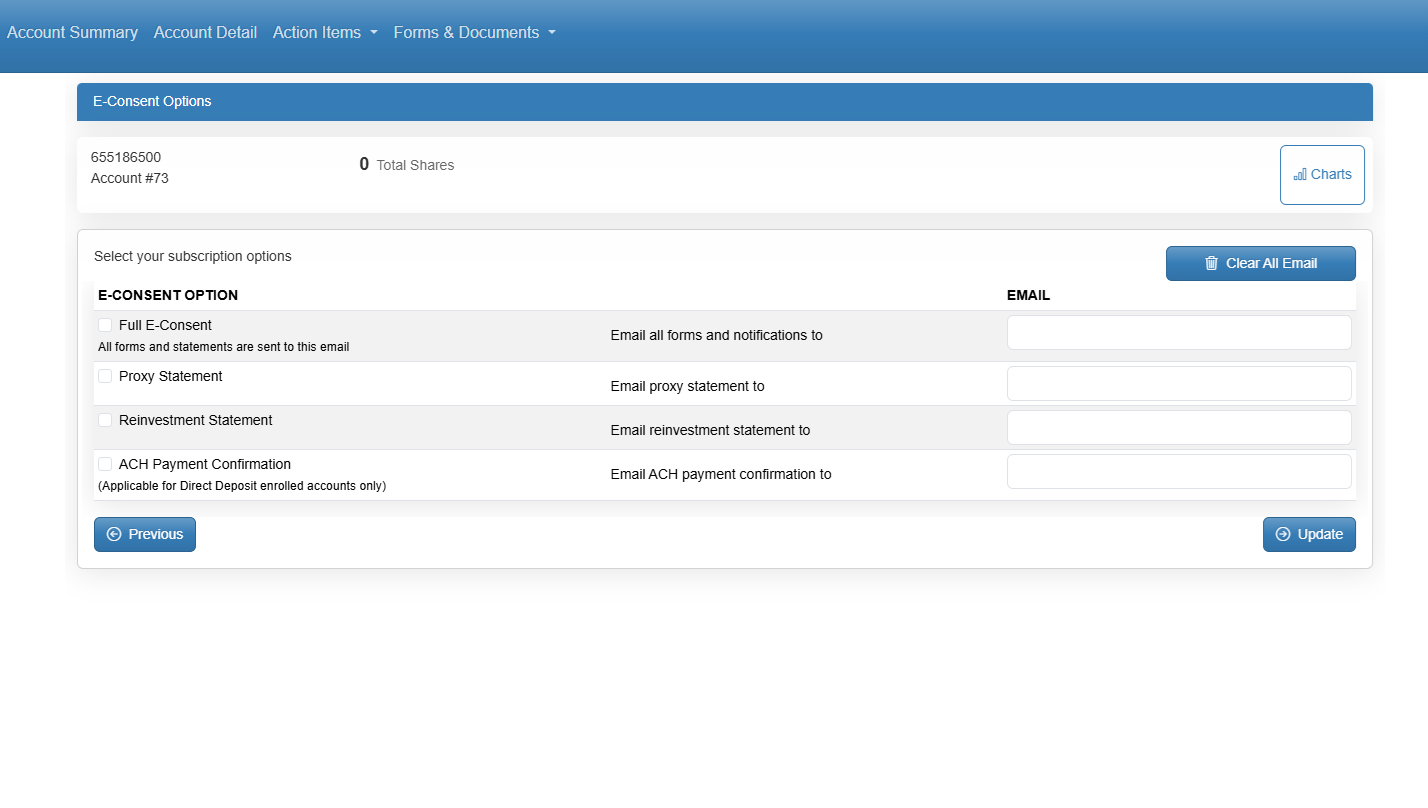The width and height of the screenshot is (1428, 808).
Task: Focus the Full E-Consent email field
Action: (1178, 333)
